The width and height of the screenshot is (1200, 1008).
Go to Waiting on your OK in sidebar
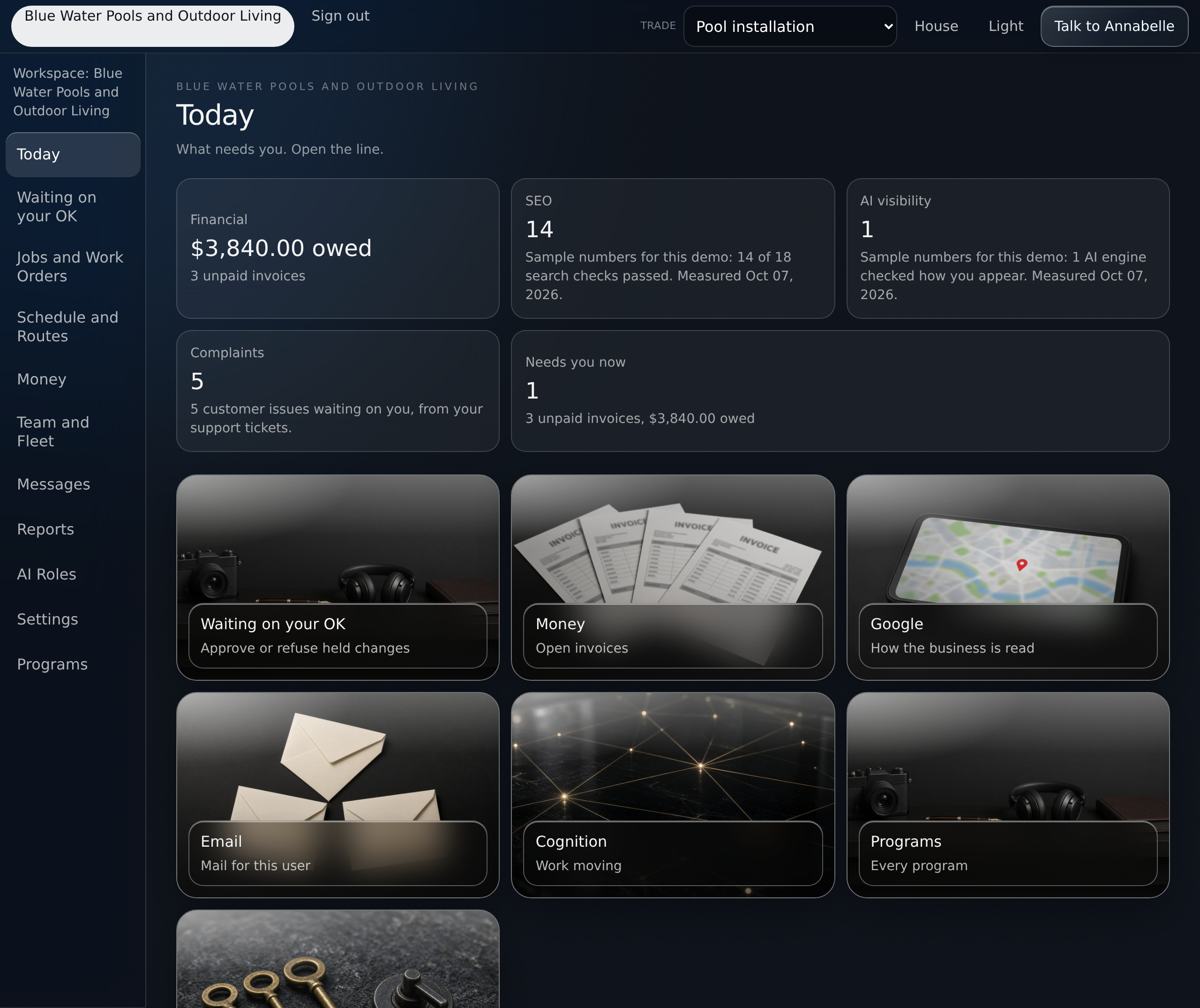(x=73, y=207)
